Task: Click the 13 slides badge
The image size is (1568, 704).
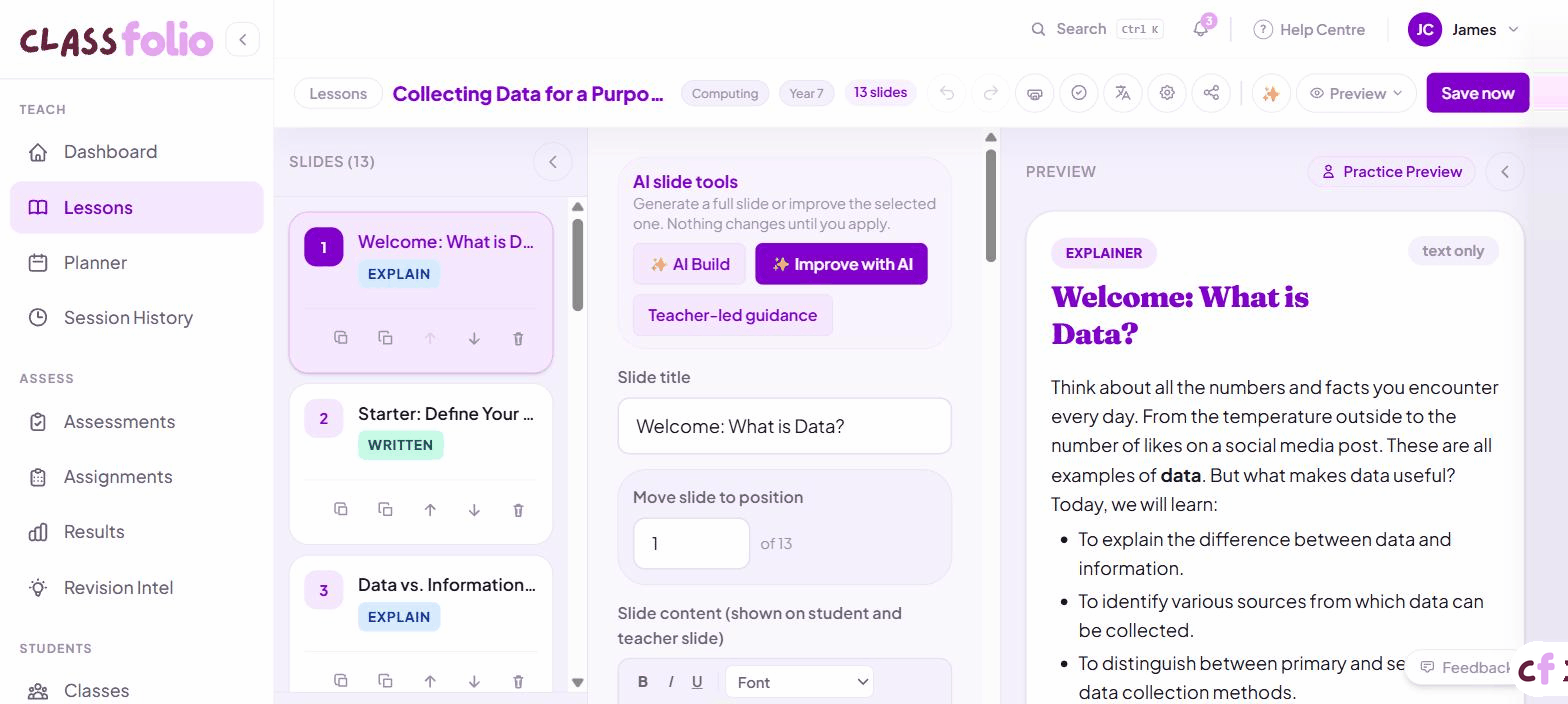Action: tap(880, 92)
